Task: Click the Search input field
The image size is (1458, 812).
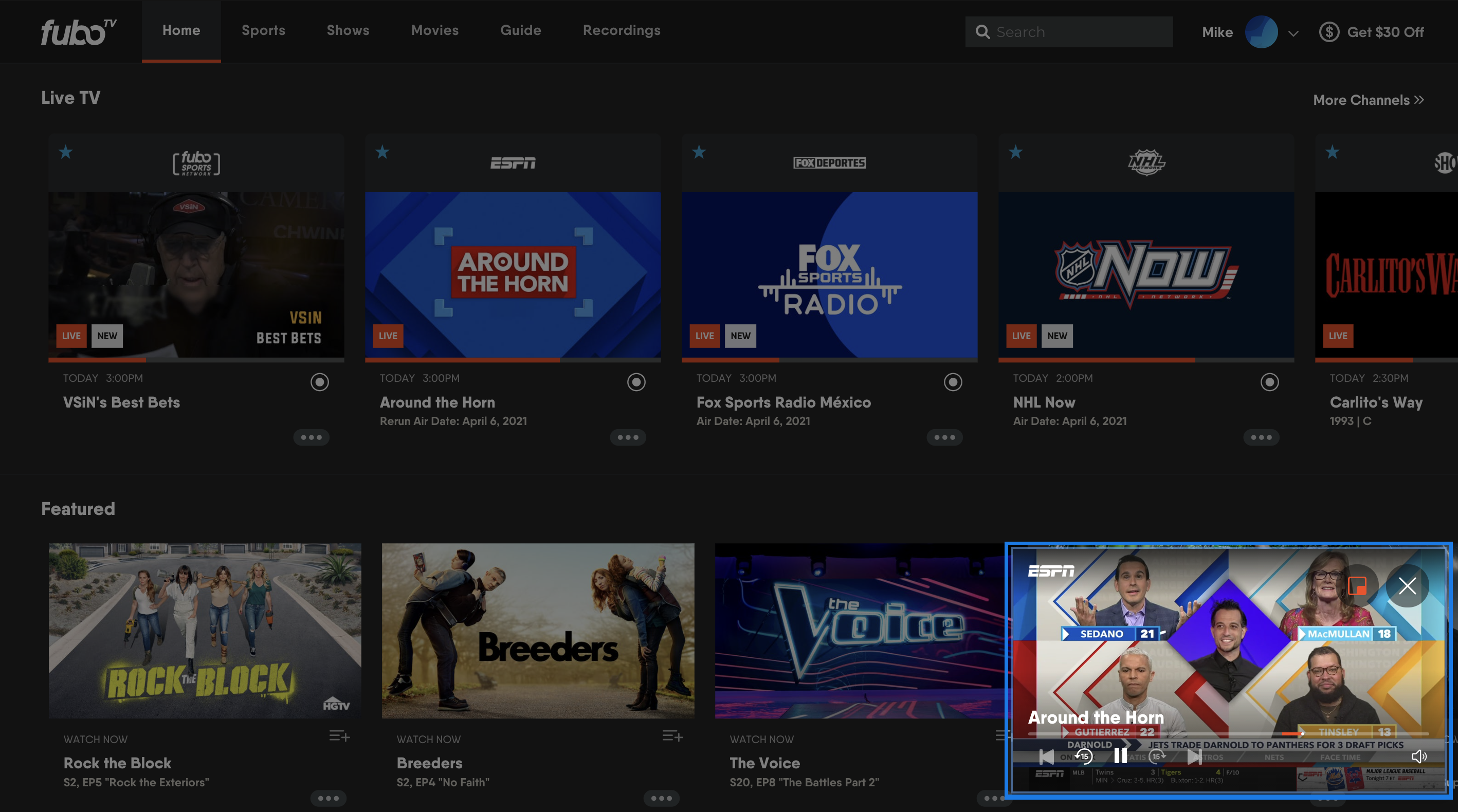Action: (x=1069, y=32)
